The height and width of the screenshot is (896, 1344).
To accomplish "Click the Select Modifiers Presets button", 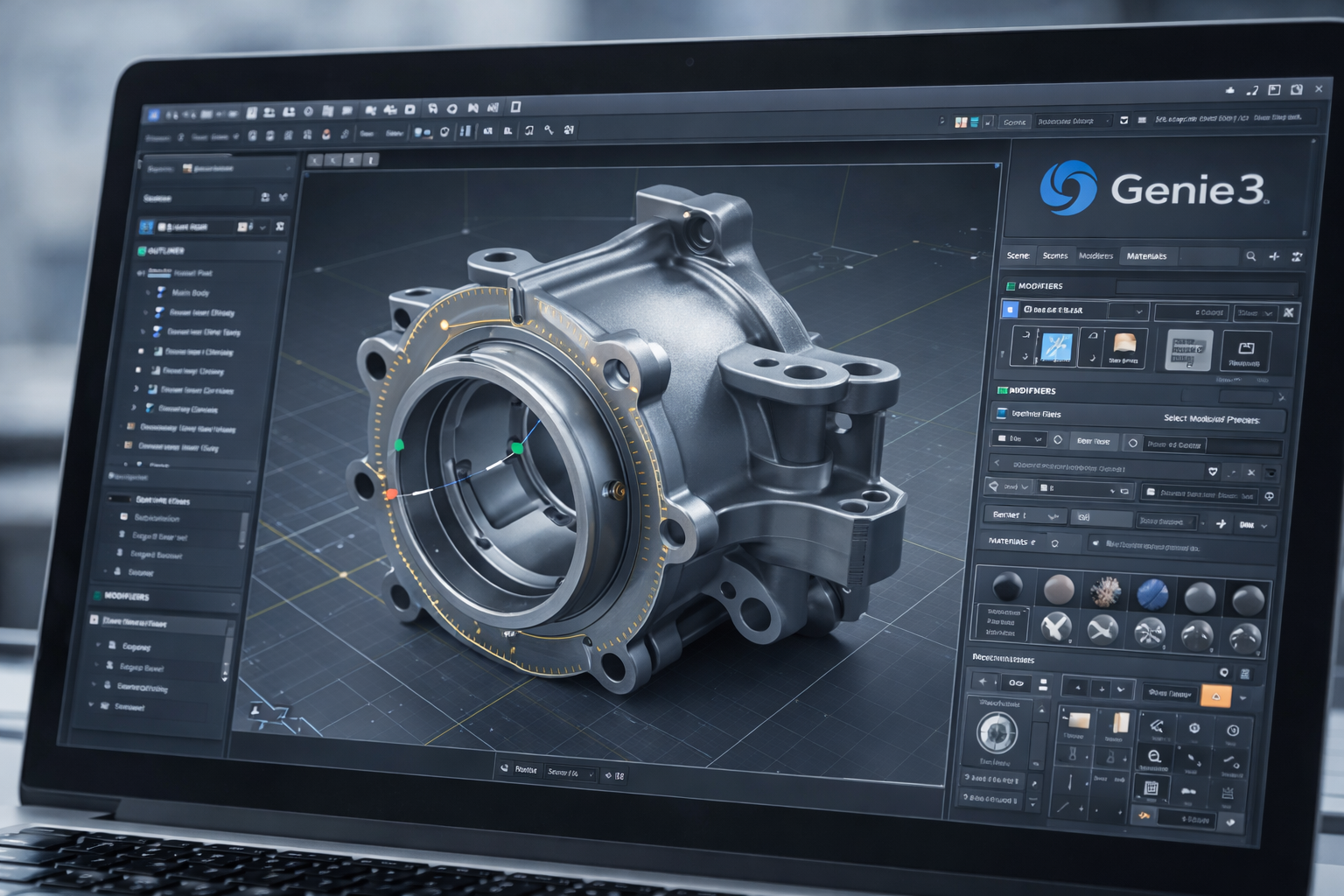I will [x=1211, y=419].
